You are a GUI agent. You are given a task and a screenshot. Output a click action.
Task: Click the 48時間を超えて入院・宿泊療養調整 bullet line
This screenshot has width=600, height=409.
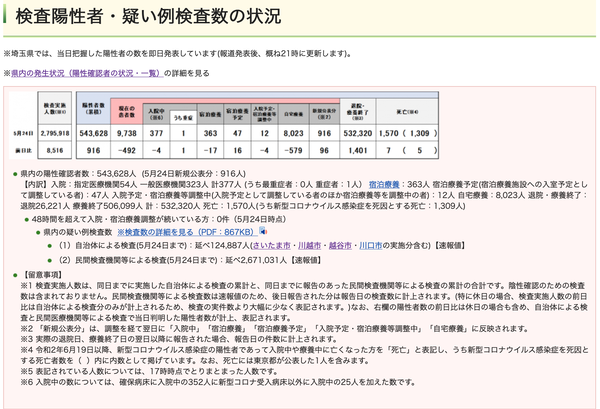tap(158, 219)
